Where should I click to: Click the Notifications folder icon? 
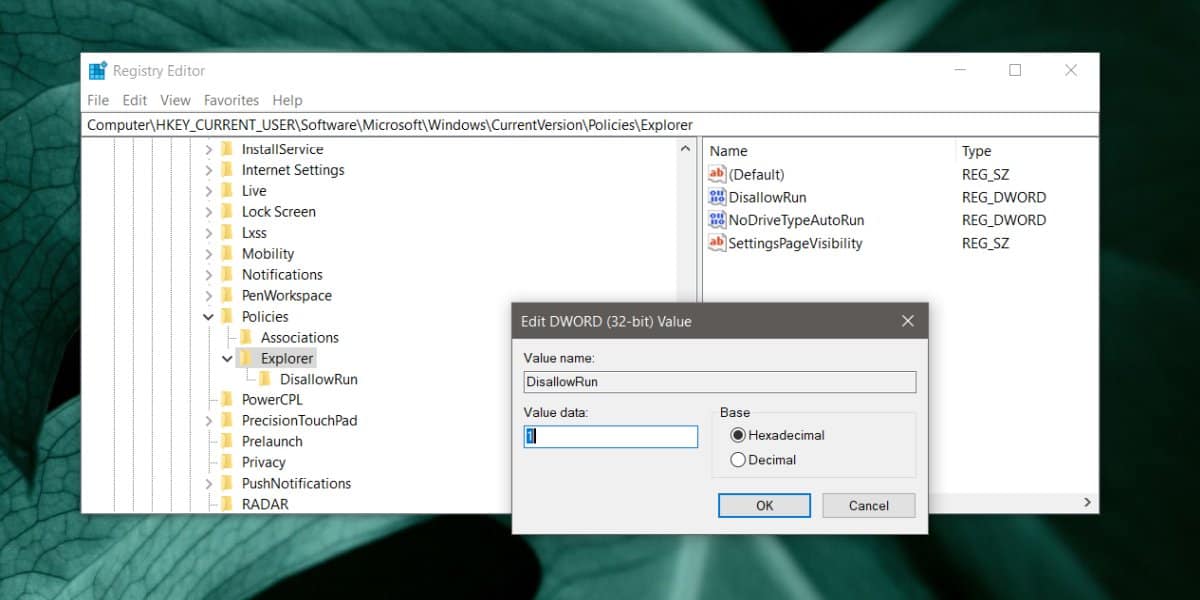tap(228, 275)
